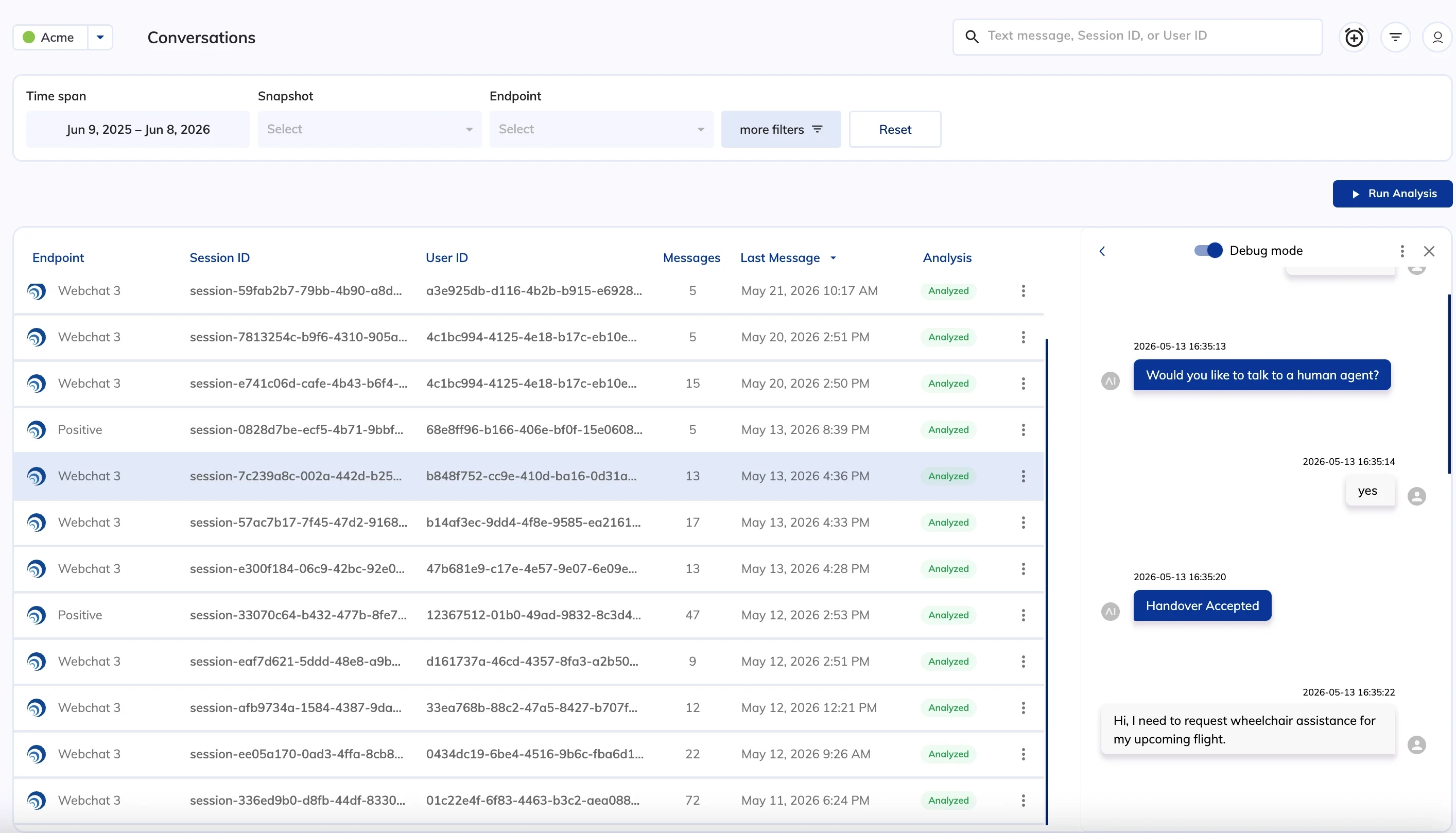Sort by Analysis column header

[947, 258]
